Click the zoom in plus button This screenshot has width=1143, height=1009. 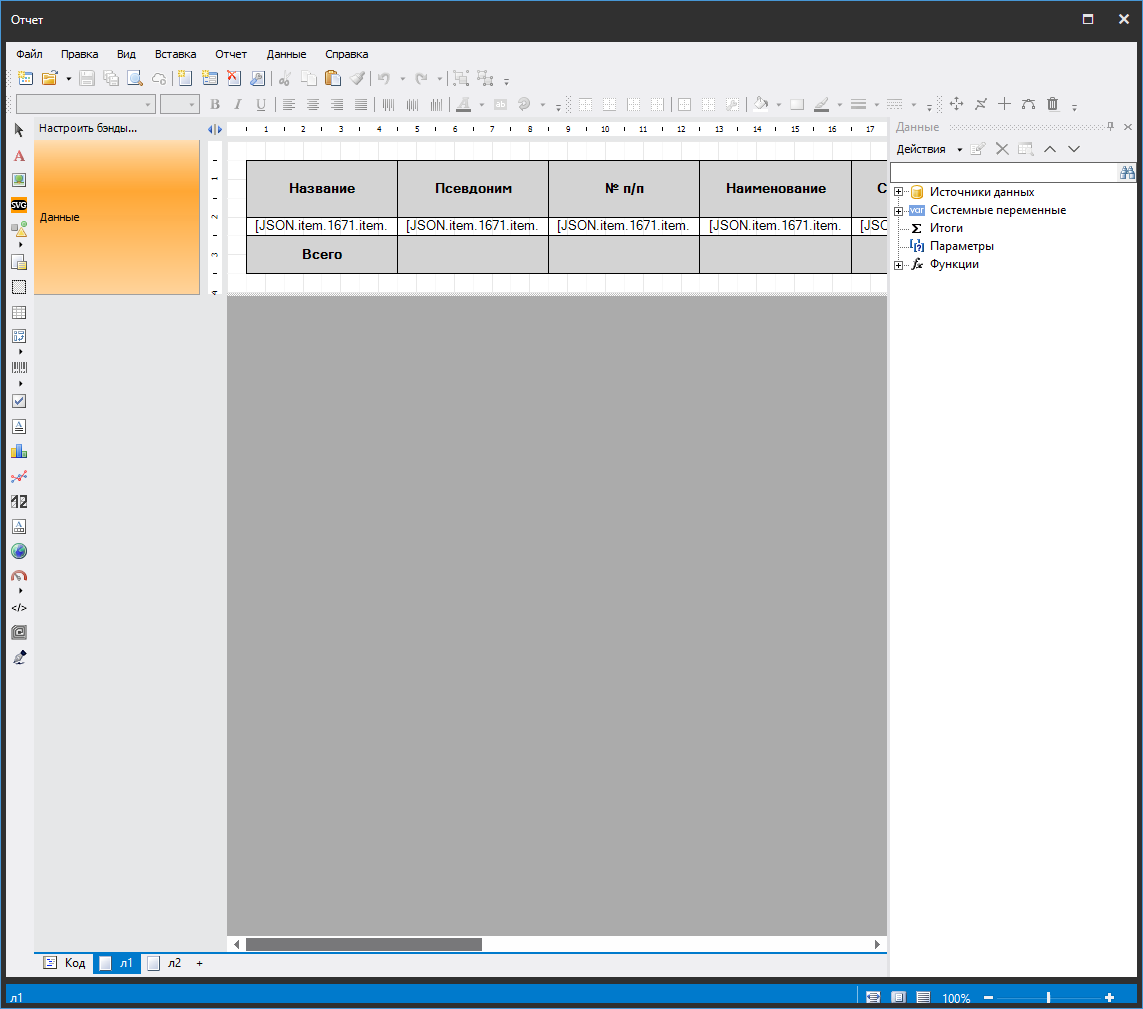[x=1109, y=998]
